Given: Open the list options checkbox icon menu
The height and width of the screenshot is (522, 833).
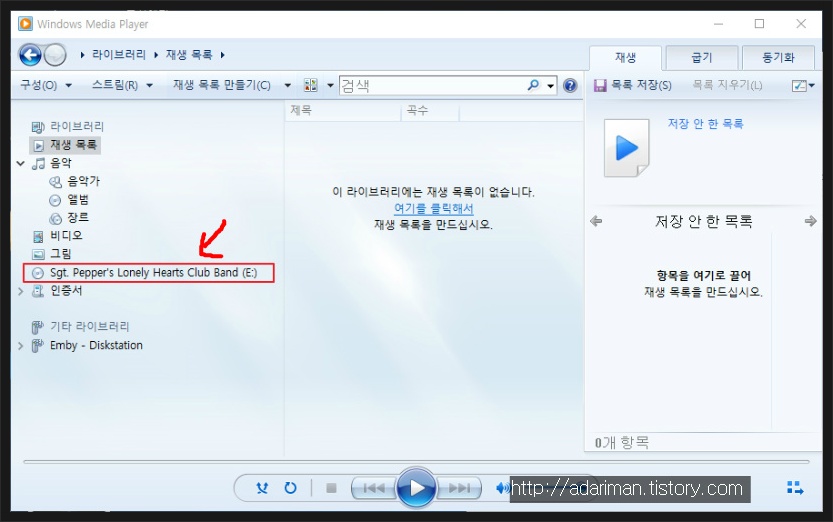Looking at the screenshot, I should pyautogui.click(x=803, y=85).
